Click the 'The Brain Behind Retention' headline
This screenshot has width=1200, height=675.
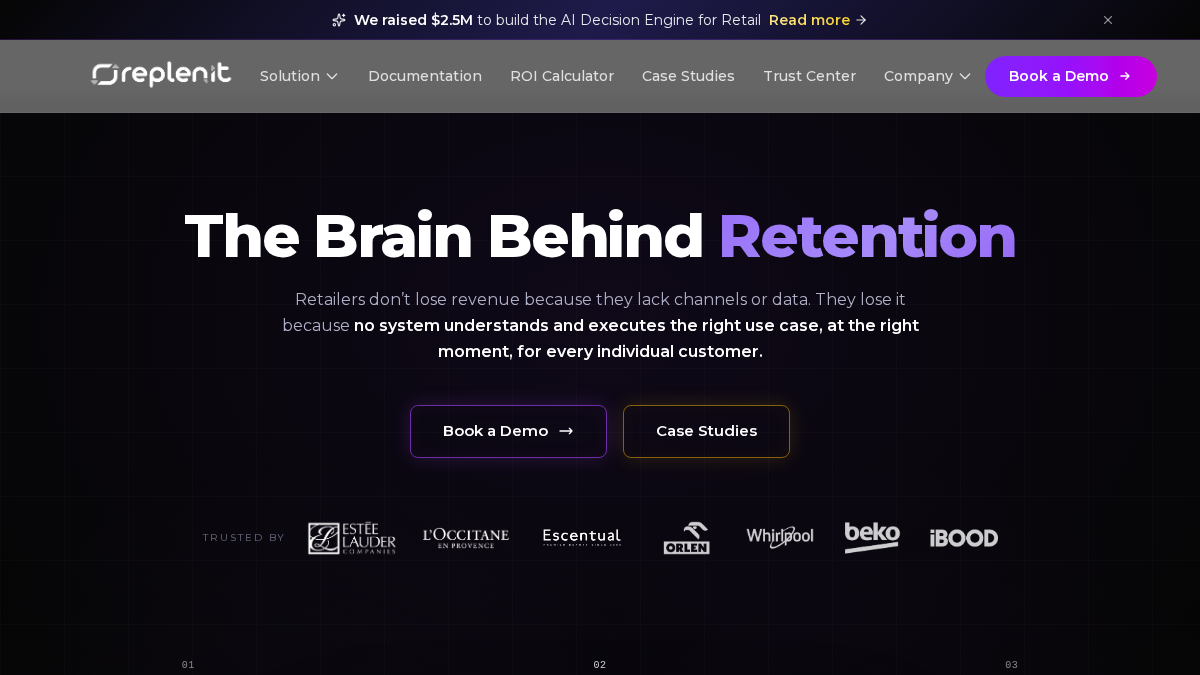pos(600,236)
